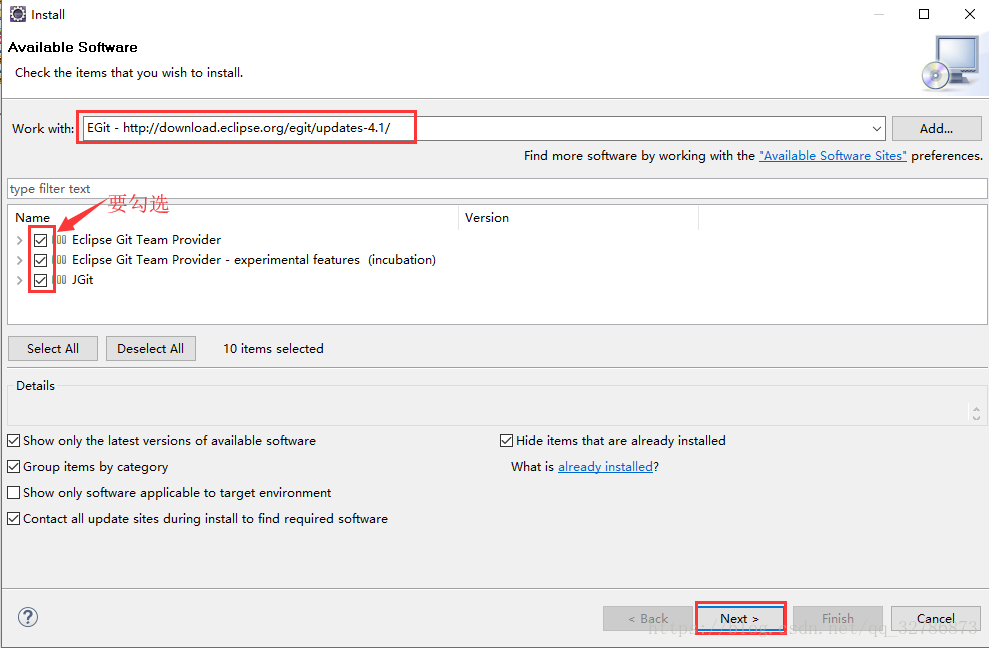Expand the Eclipse Git Team Provider tree node
Screen dimensions: 989x648
click(20, 240)
